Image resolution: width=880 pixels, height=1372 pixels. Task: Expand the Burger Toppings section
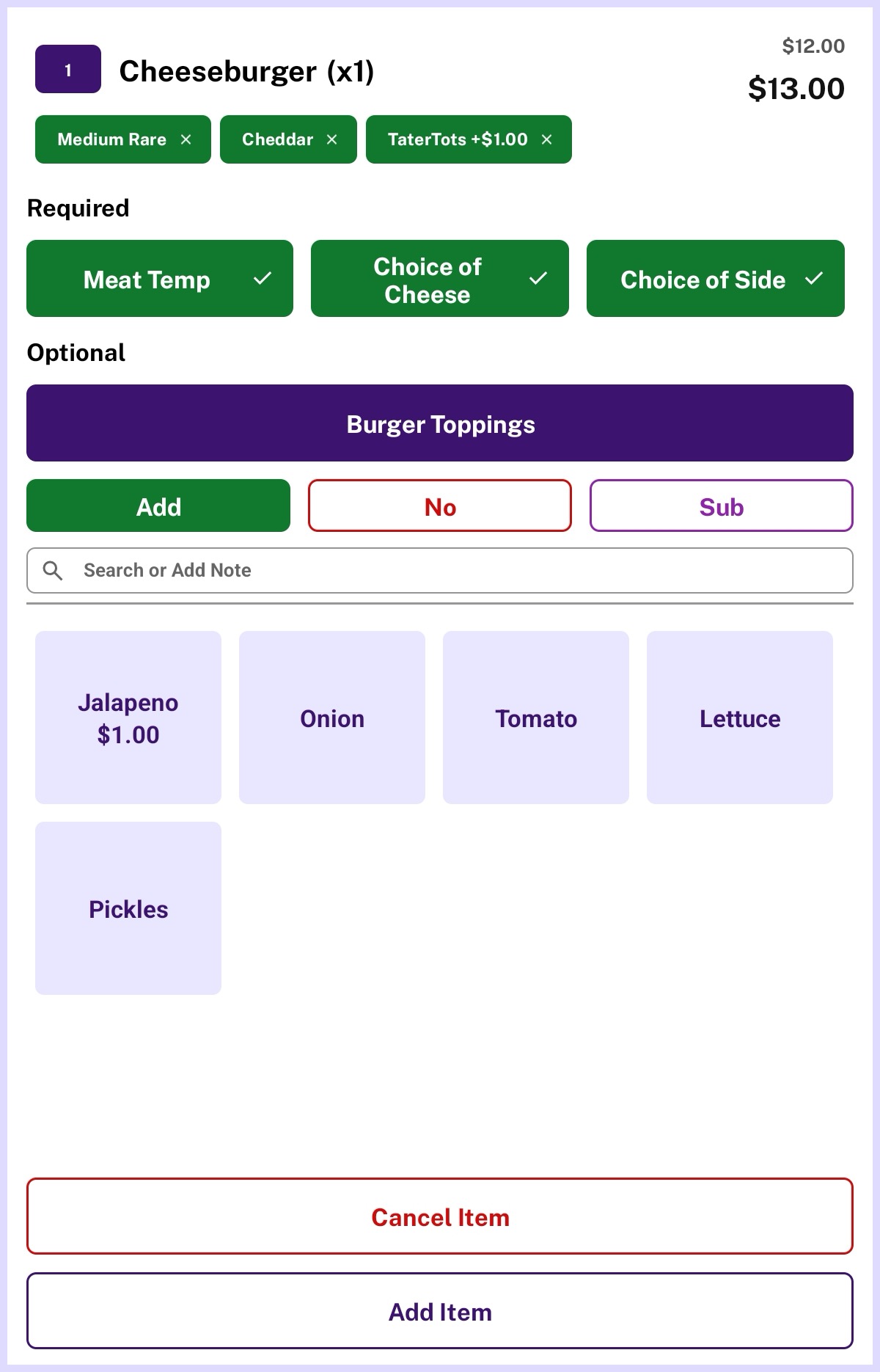[440, 423]
